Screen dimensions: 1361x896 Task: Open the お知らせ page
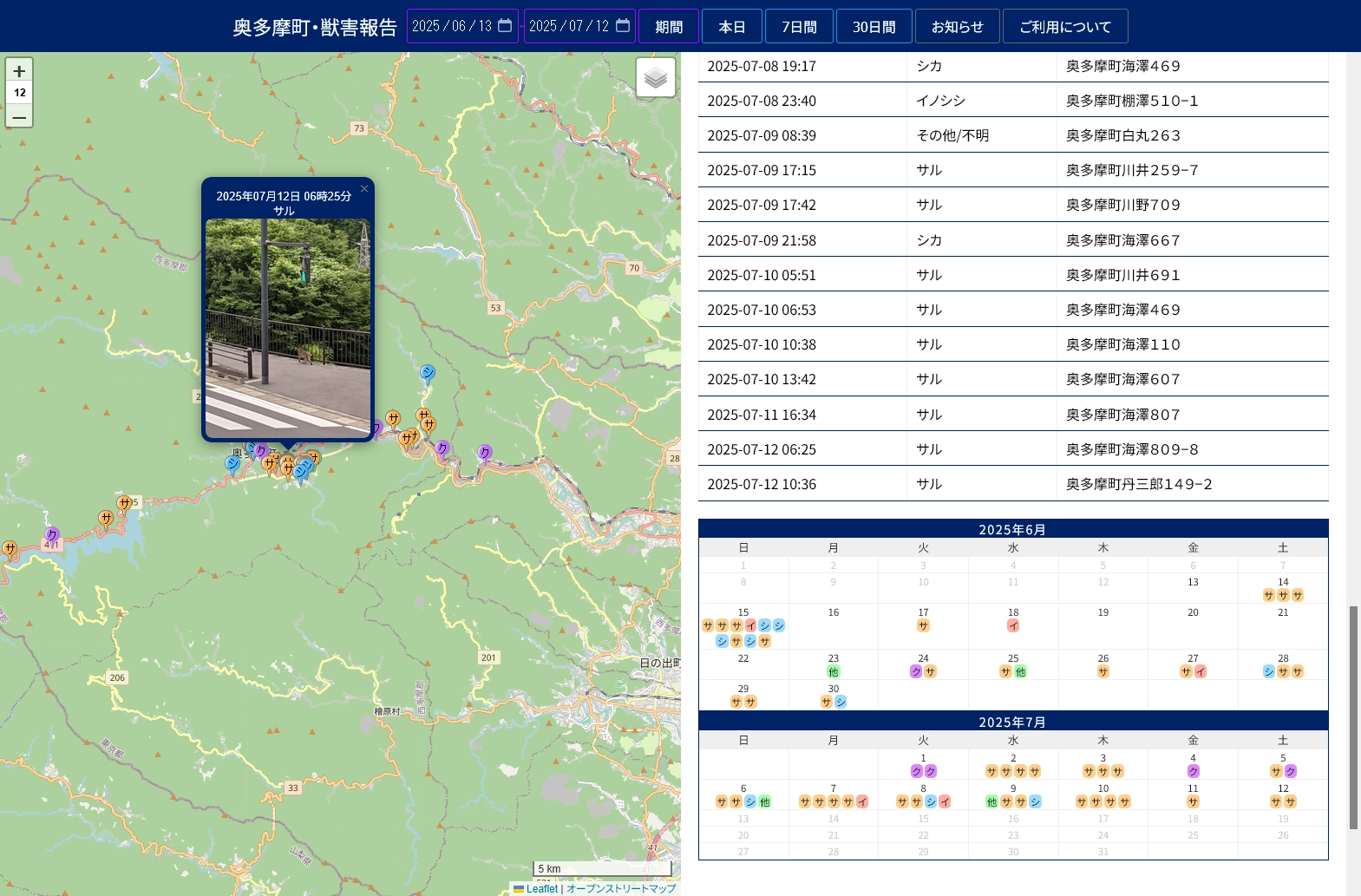click(x=957, y=27)
